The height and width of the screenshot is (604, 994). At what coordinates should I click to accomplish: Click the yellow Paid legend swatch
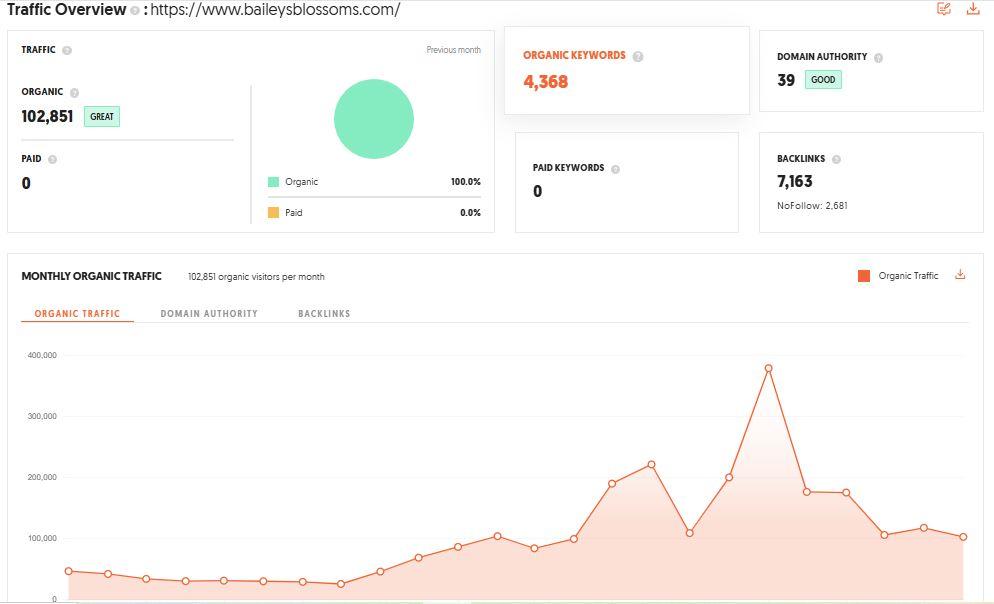click(x=273, y=212)
